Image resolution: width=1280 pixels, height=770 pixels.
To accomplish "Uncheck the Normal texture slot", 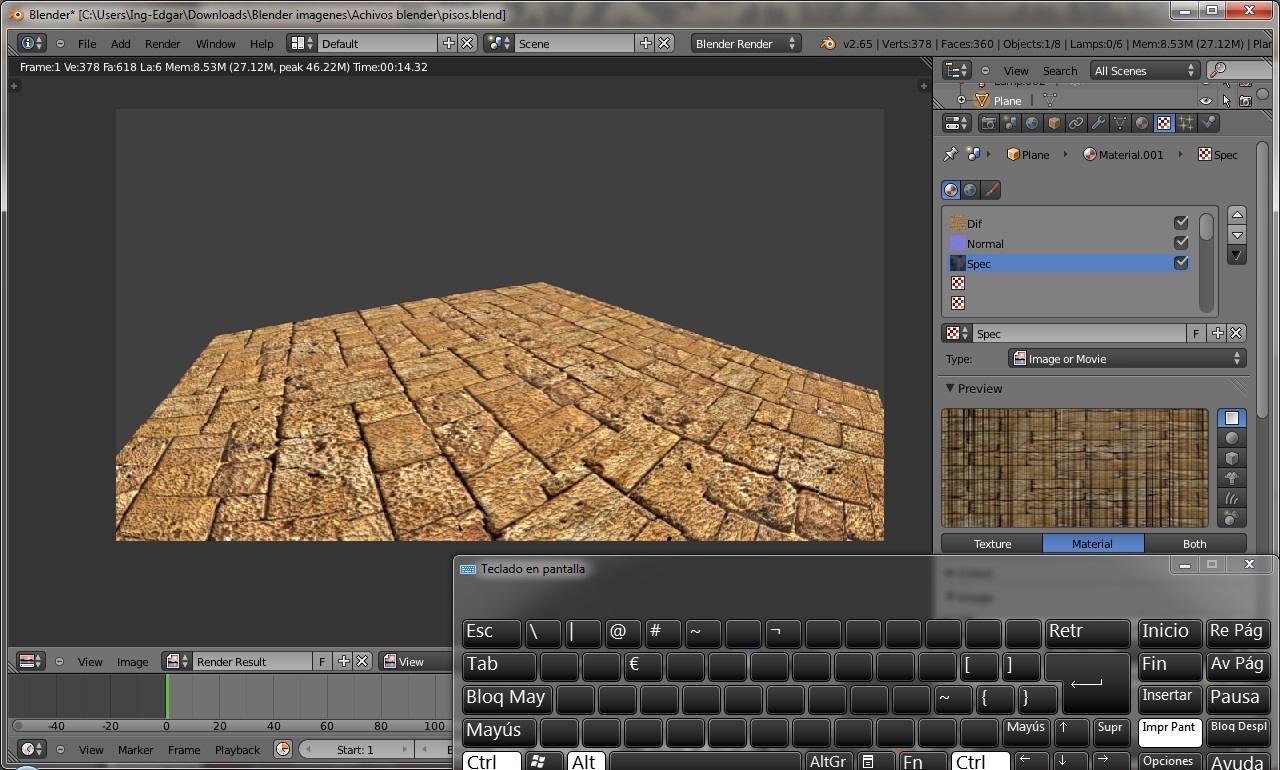I will pyautogui.click(x=1181, y=243).
